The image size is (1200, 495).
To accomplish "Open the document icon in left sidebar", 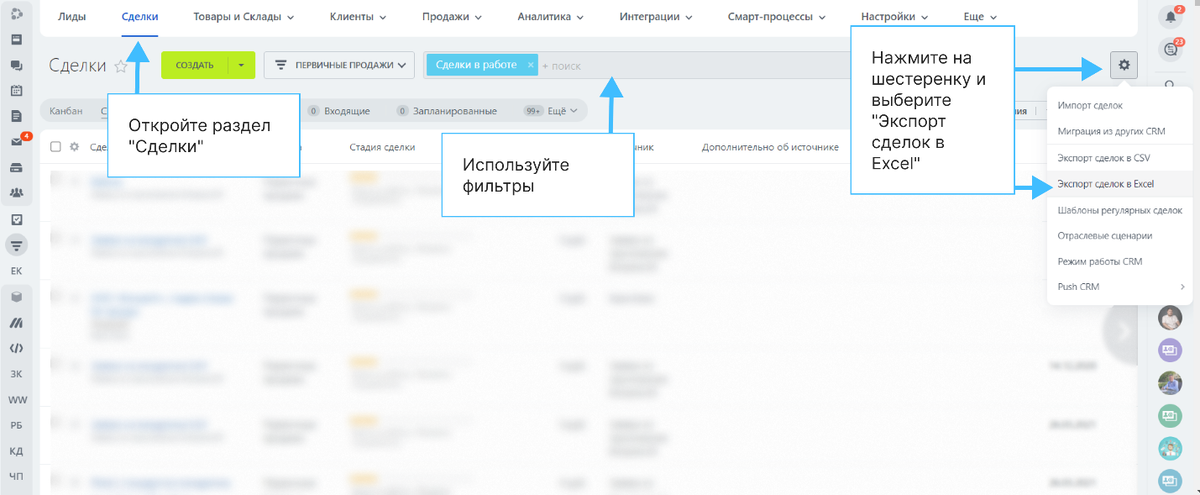I will pos(17,116).
